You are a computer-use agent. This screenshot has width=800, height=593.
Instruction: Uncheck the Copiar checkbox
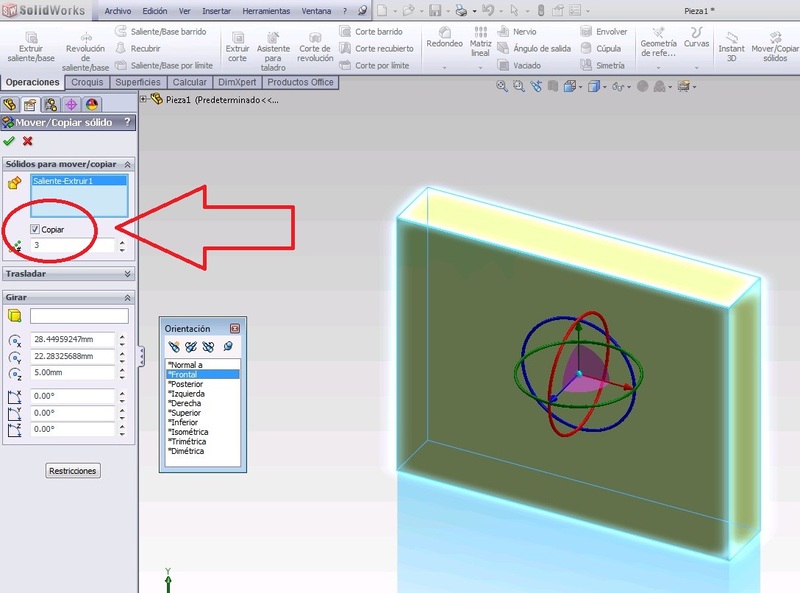pyautogui.click(x=36, y=229)
